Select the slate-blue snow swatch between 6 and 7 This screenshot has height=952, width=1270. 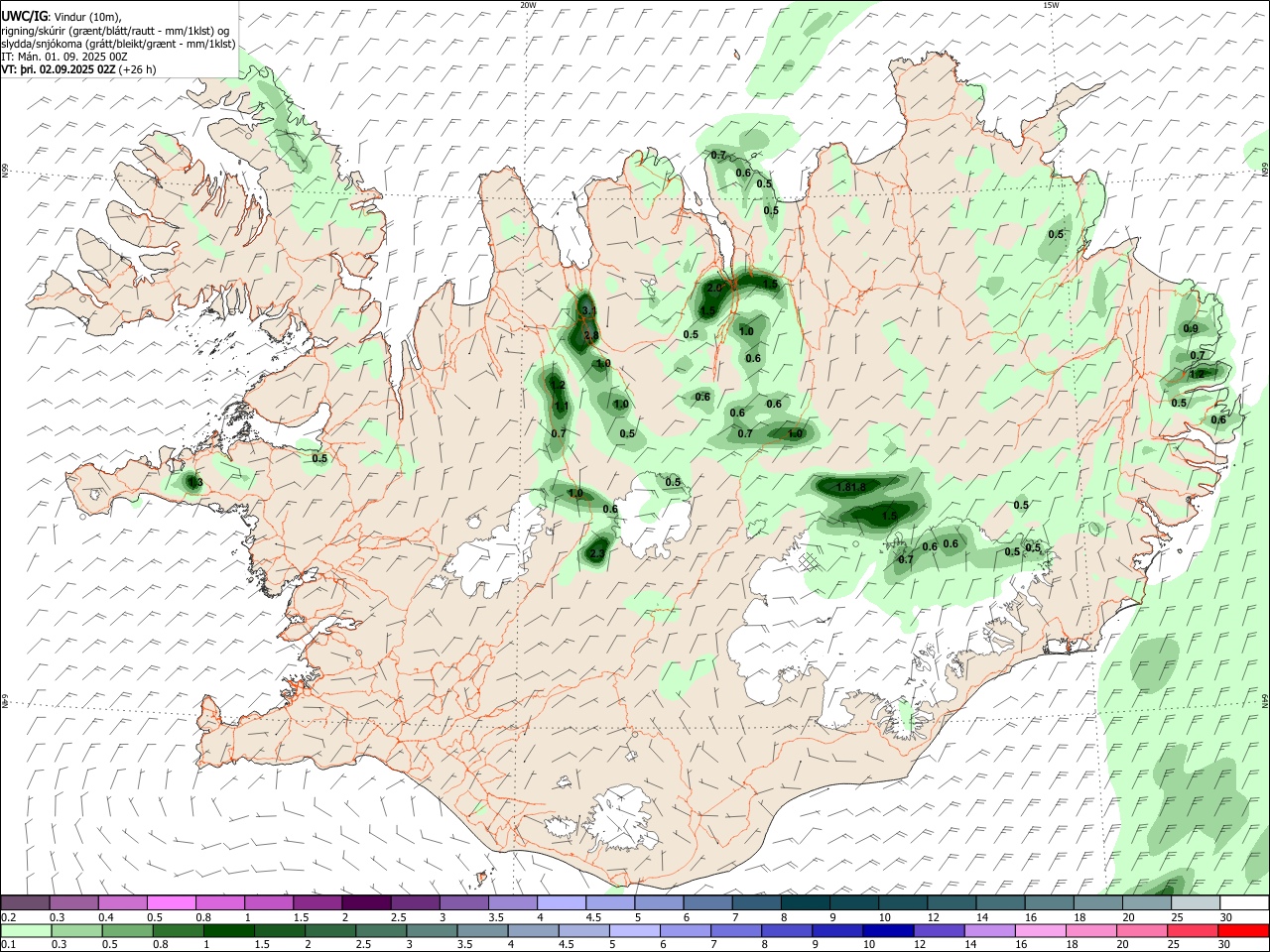coord(706,903)
